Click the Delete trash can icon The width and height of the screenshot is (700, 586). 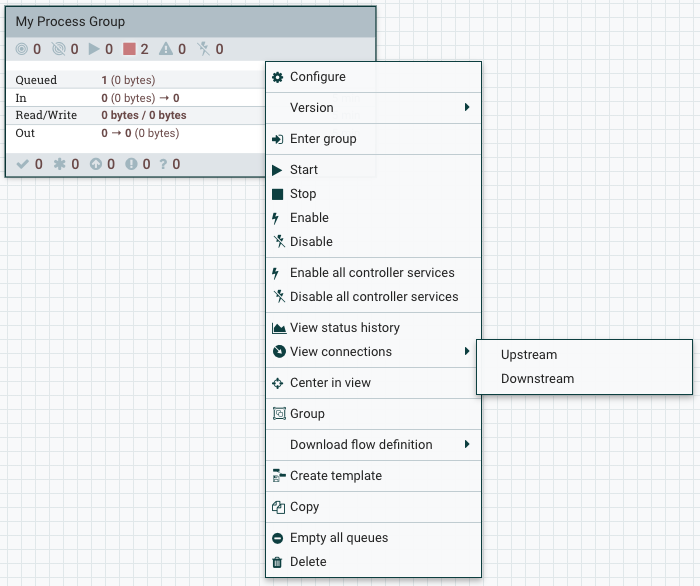click(278, 562)
